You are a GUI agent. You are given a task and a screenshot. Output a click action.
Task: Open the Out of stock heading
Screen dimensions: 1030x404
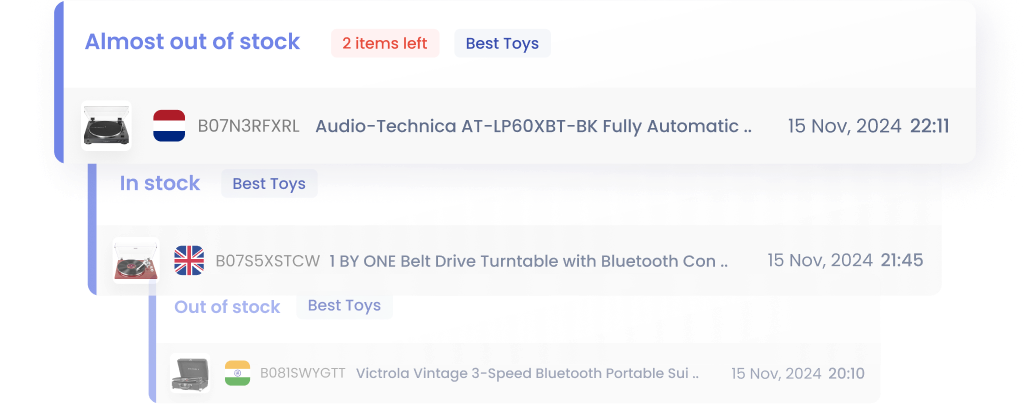(x=227, y=307)
